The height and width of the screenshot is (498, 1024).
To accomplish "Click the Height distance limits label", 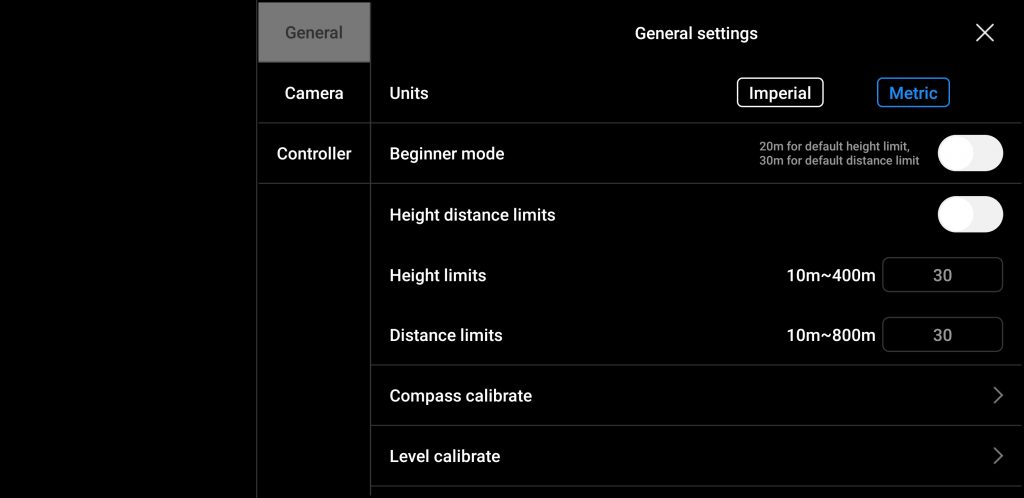I will tap(472, 214).
